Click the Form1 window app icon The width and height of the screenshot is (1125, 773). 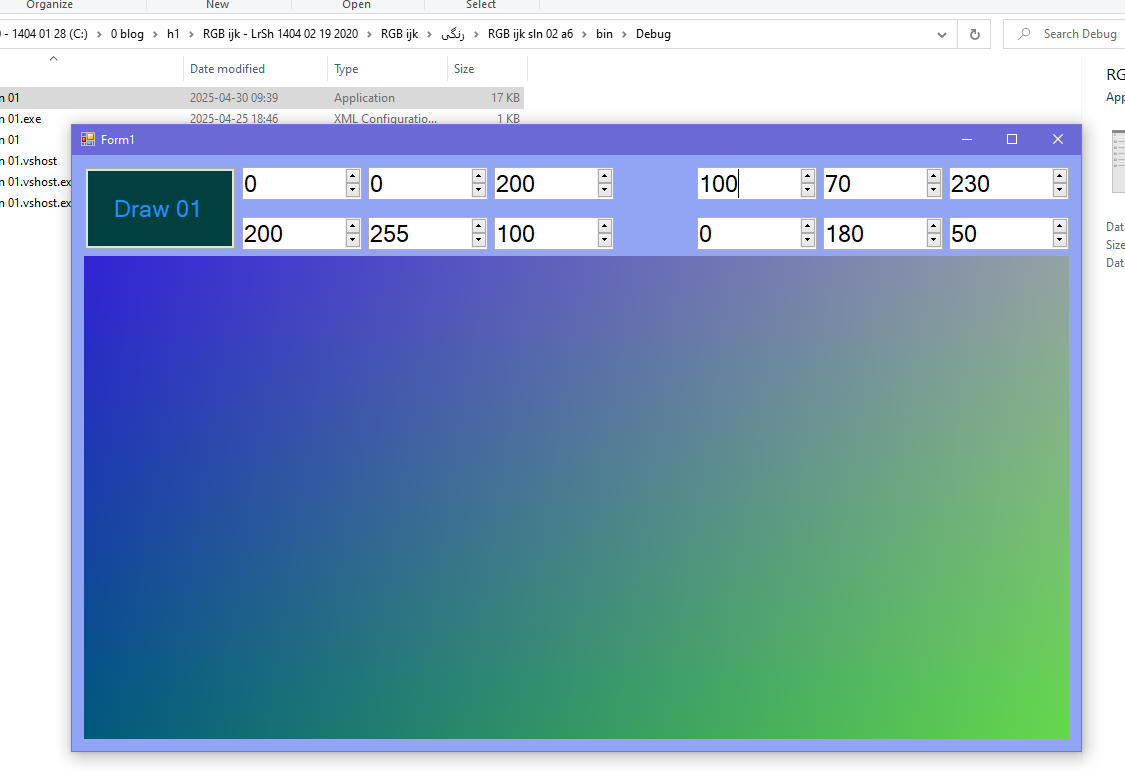pos(88,139)
